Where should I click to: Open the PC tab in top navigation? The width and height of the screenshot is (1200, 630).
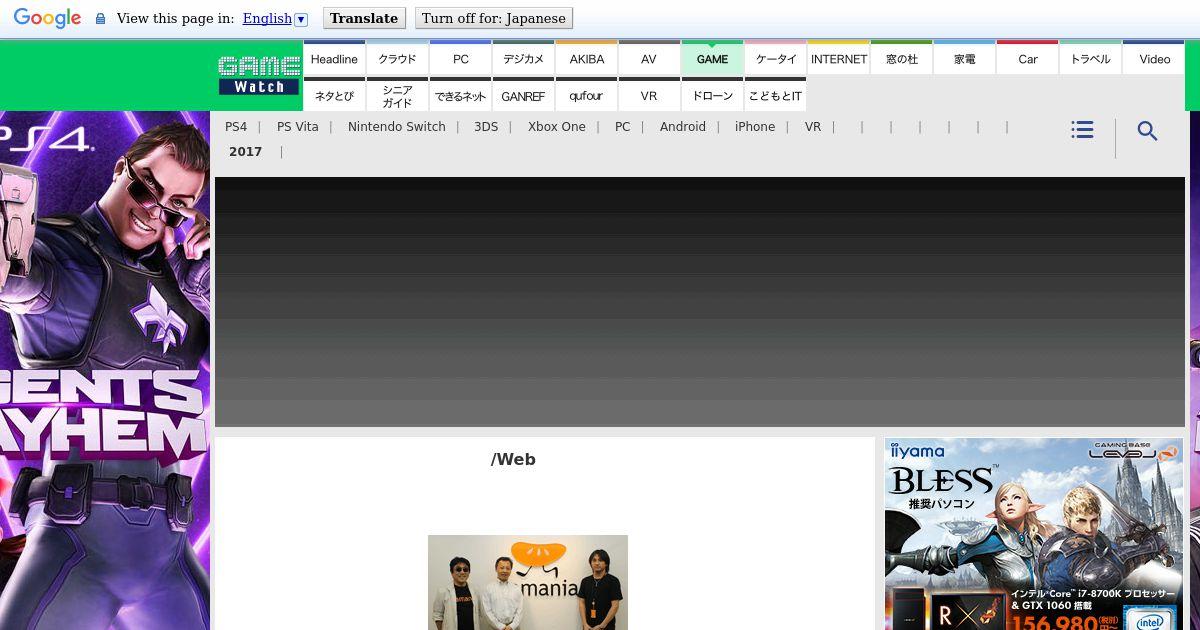(460, 57)
